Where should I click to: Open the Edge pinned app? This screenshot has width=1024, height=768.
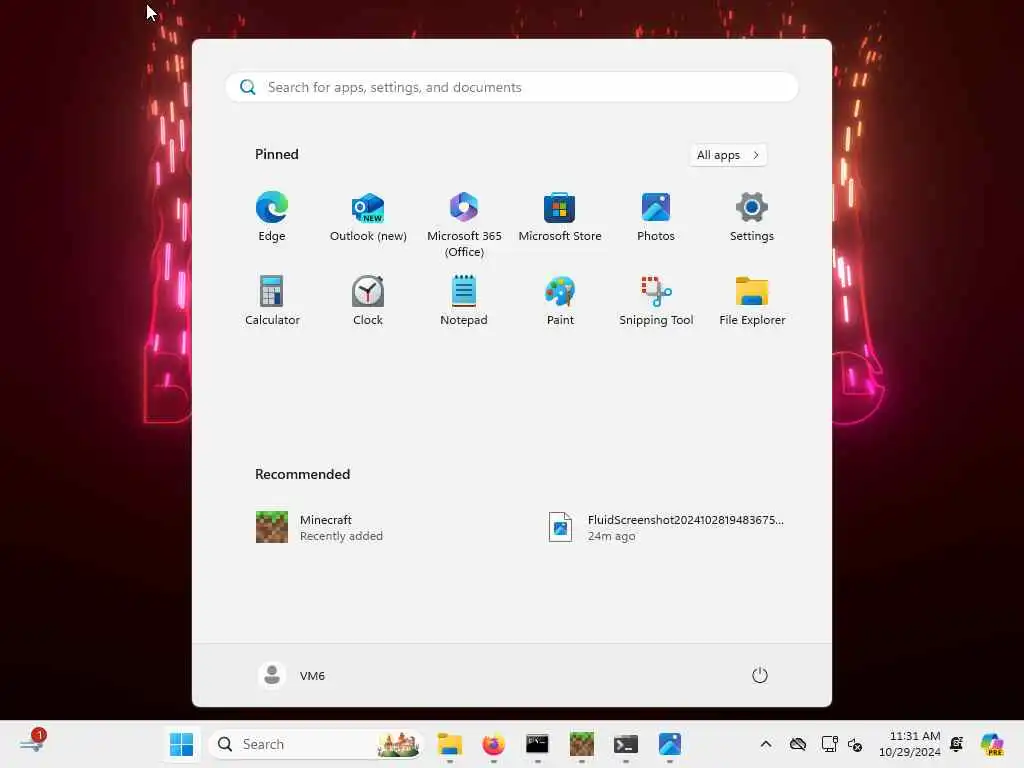272,217
